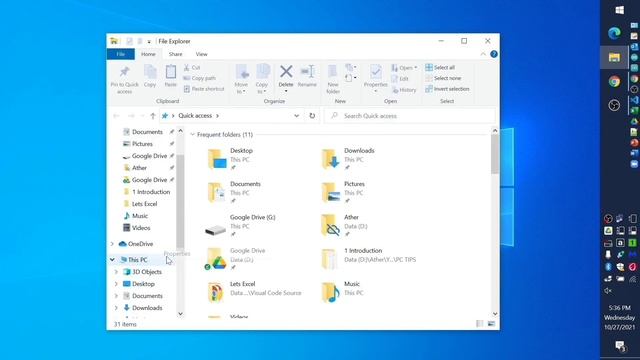
Task: Select Pictures in the navigation pane
Action: 142,144
